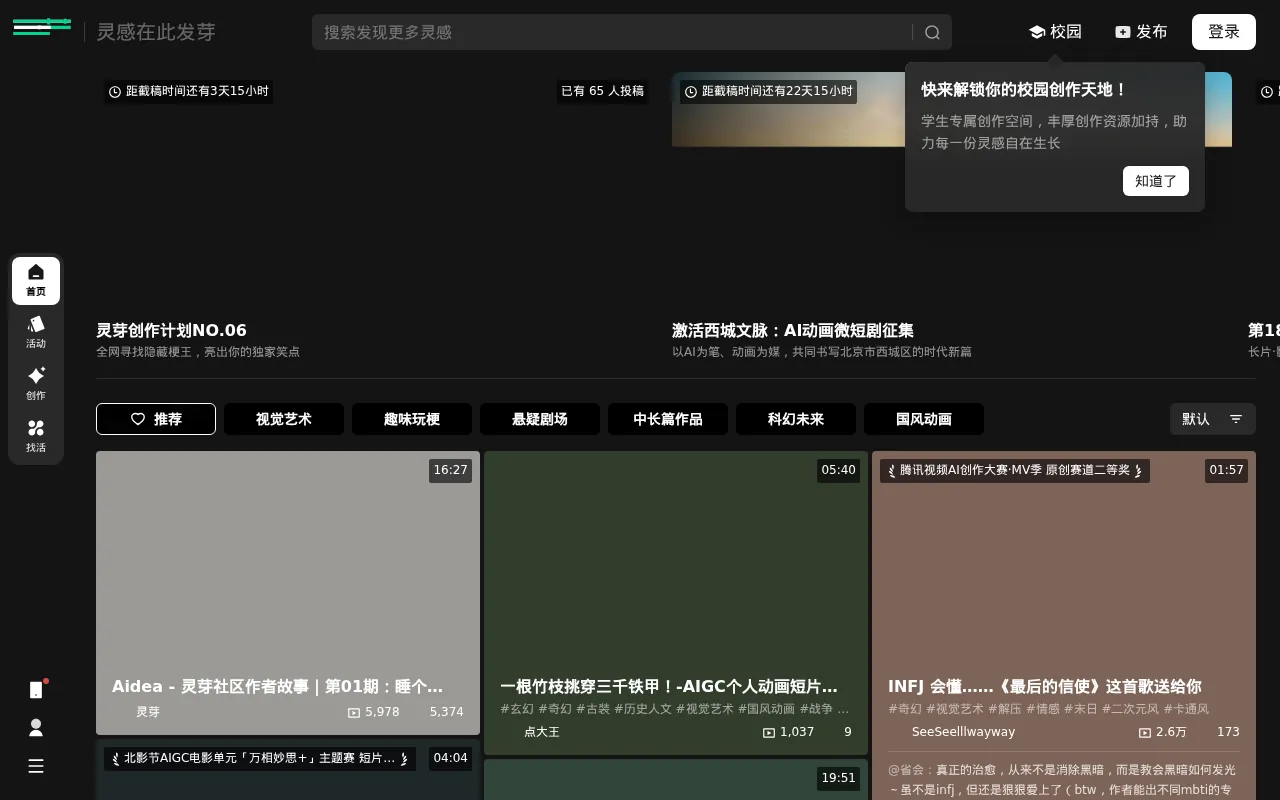
Task: Open the 激活西城文脉 banner image
Action: click(x=788, y=110)
